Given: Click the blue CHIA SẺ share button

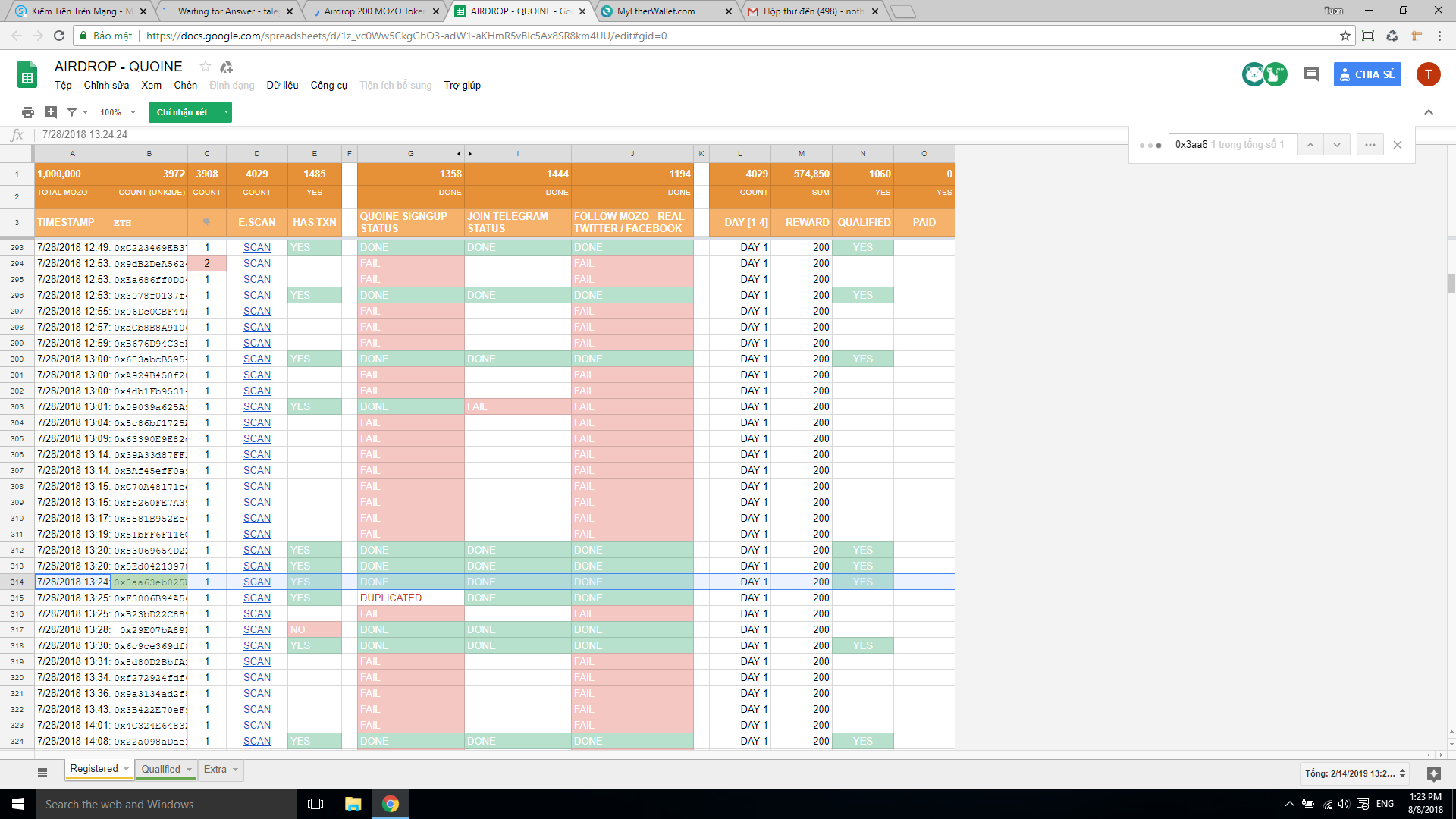Looking at the screenshot, I should [x=1367, y=74].
